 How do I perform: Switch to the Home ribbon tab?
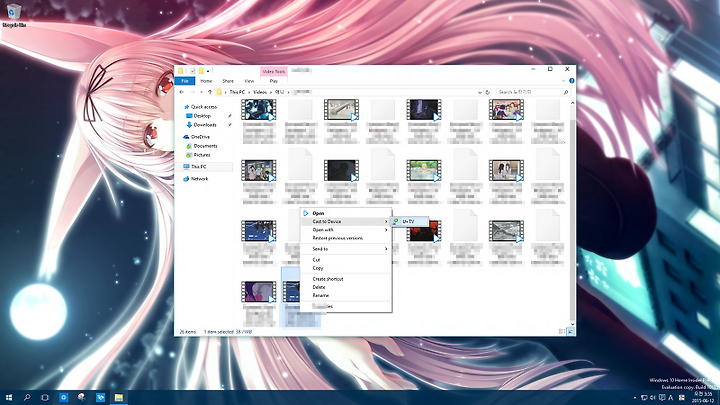tap(206, 81)
